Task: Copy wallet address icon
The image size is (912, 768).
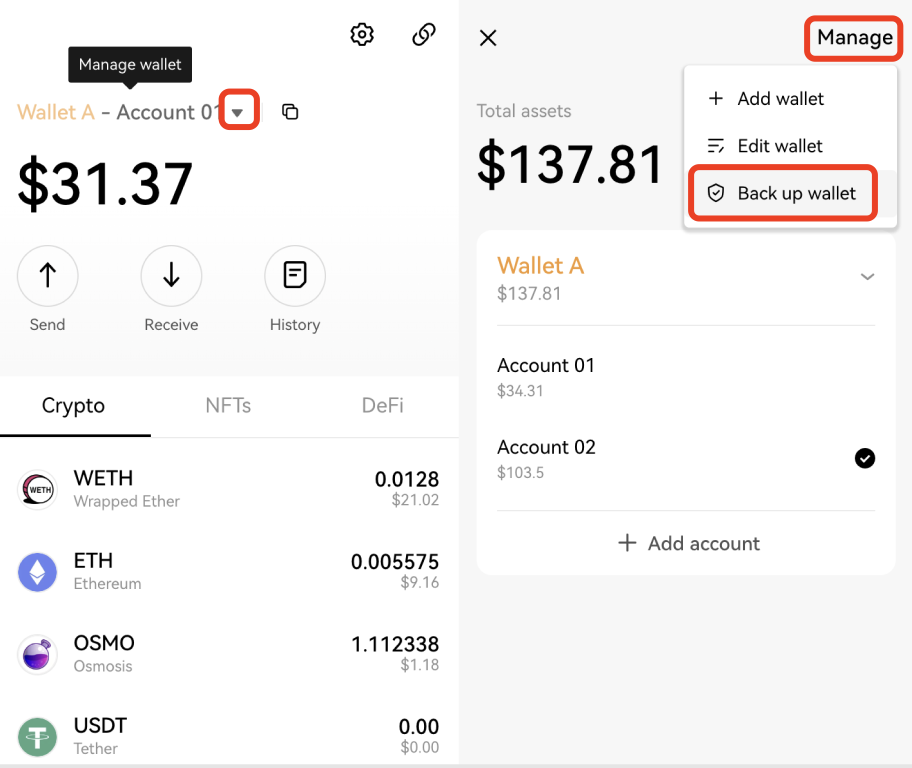Action: 290,112
